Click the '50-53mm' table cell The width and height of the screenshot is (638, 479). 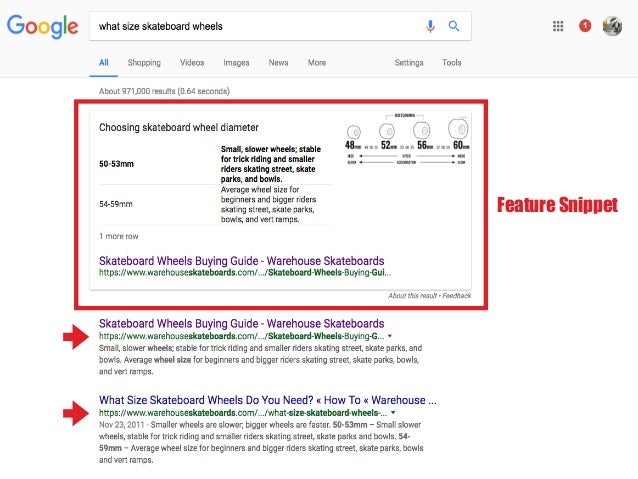pos(116,164)
